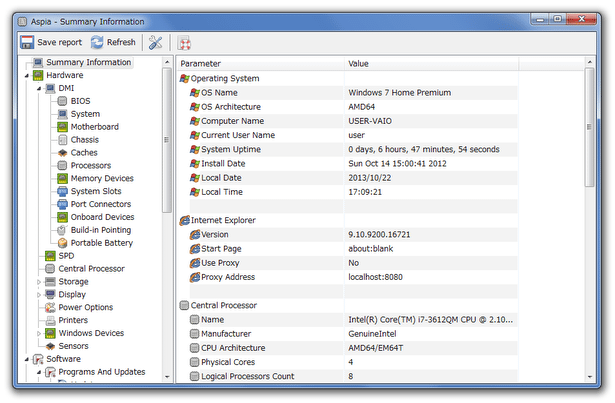
Task: Click the Summary Information computer icon
Action: (38, 63)
